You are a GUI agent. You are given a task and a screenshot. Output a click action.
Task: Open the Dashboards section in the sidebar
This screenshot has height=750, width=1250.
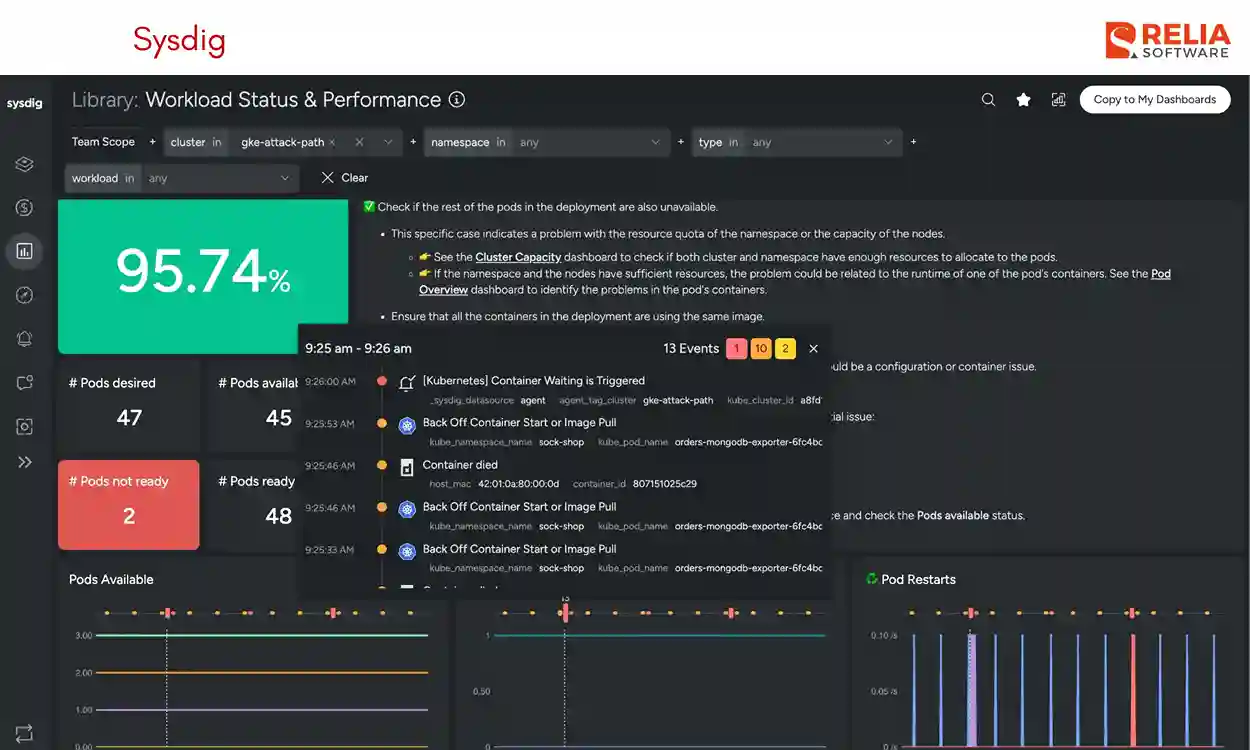click(25, 251)
